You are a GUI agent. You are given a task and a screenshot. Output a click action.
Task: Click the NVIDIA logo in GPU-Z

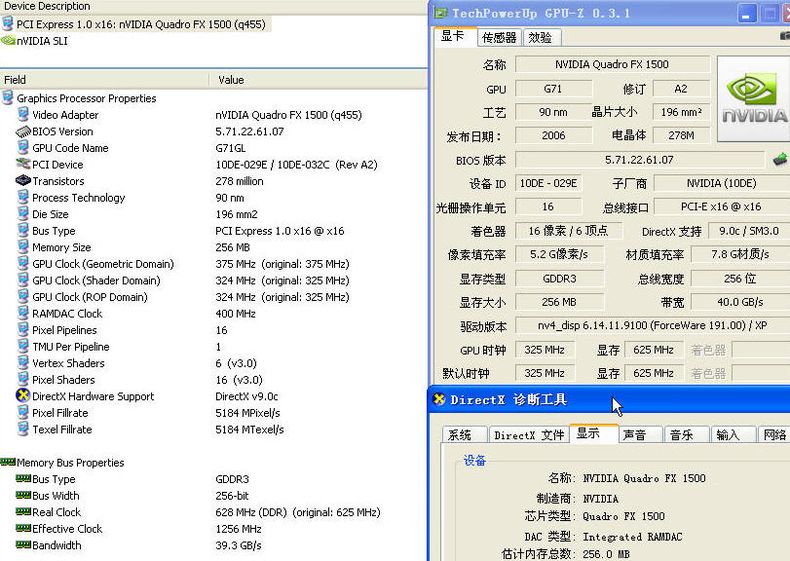[754, 99]
